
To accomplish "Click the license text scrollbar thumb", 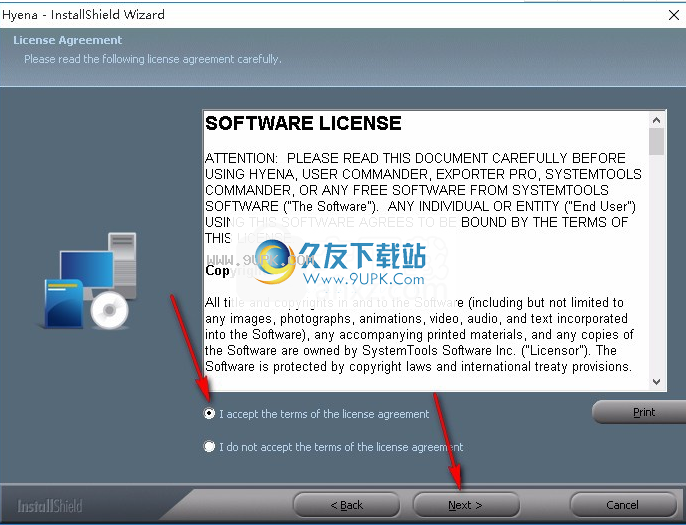I will pos(656,141).
